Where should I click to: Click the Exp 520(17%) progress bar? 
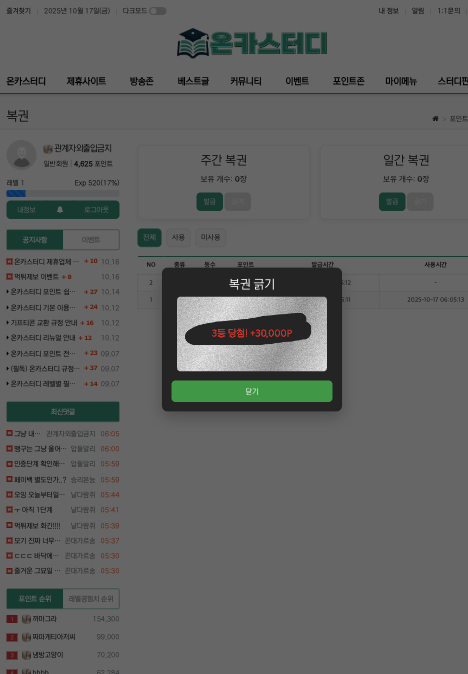coord(63,193)
